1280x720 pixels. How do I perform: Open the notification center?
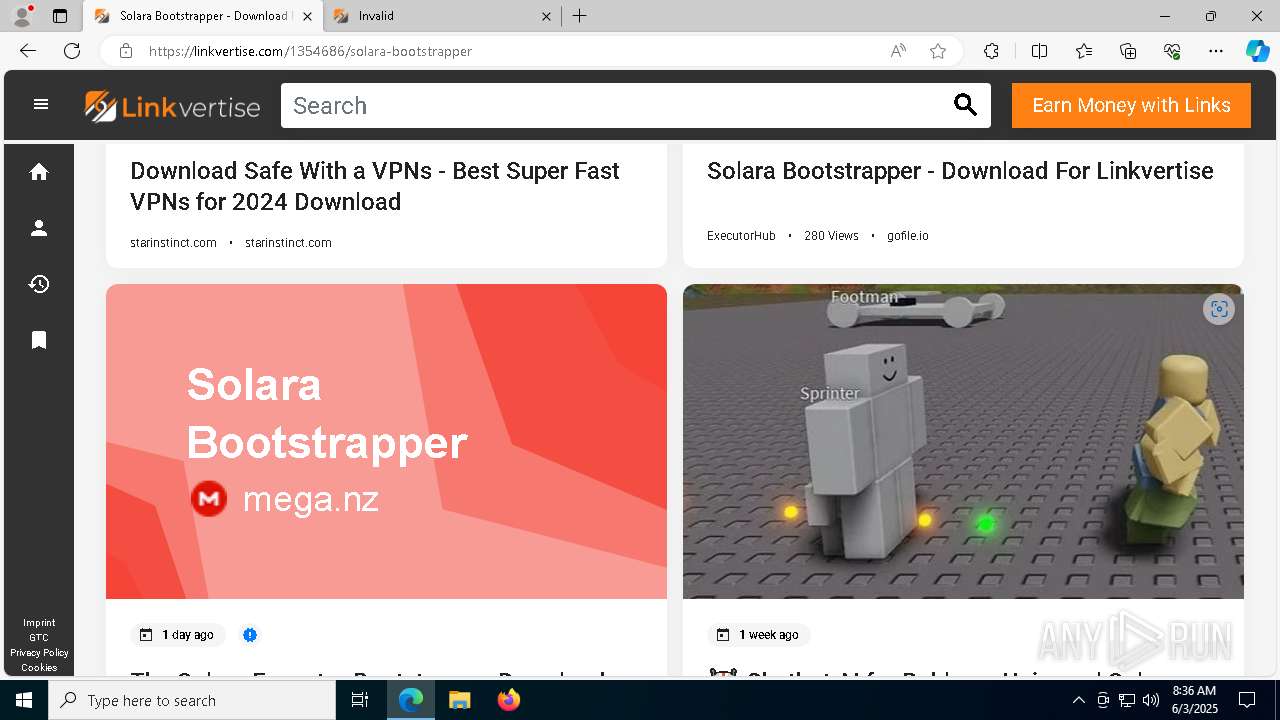pyautogui.click(x=1247, y=700)
